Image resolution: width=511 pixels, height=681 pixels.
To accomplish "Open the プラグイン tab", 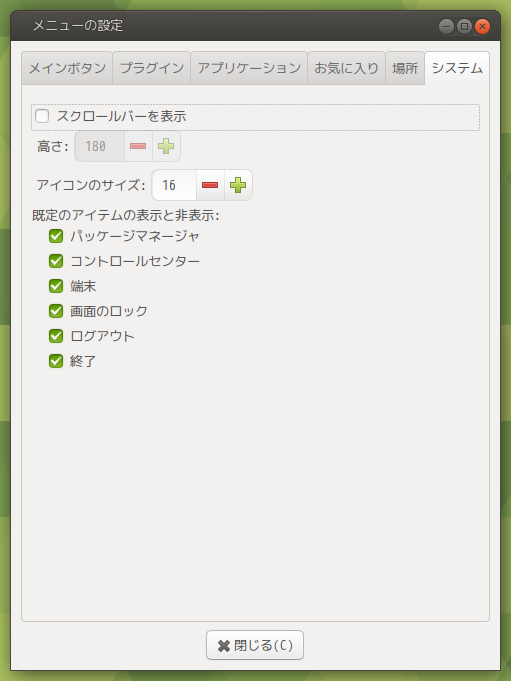I will pyautogui.click(x=152, y=68).
